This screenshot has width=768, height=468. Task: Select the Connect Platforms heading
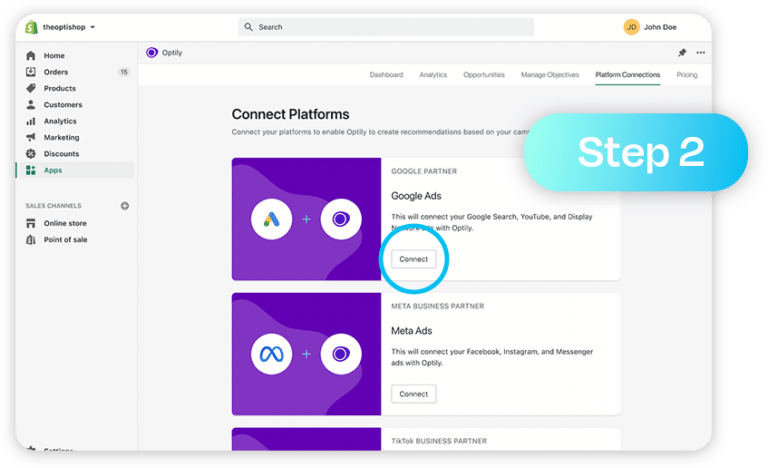pos(290,114)
